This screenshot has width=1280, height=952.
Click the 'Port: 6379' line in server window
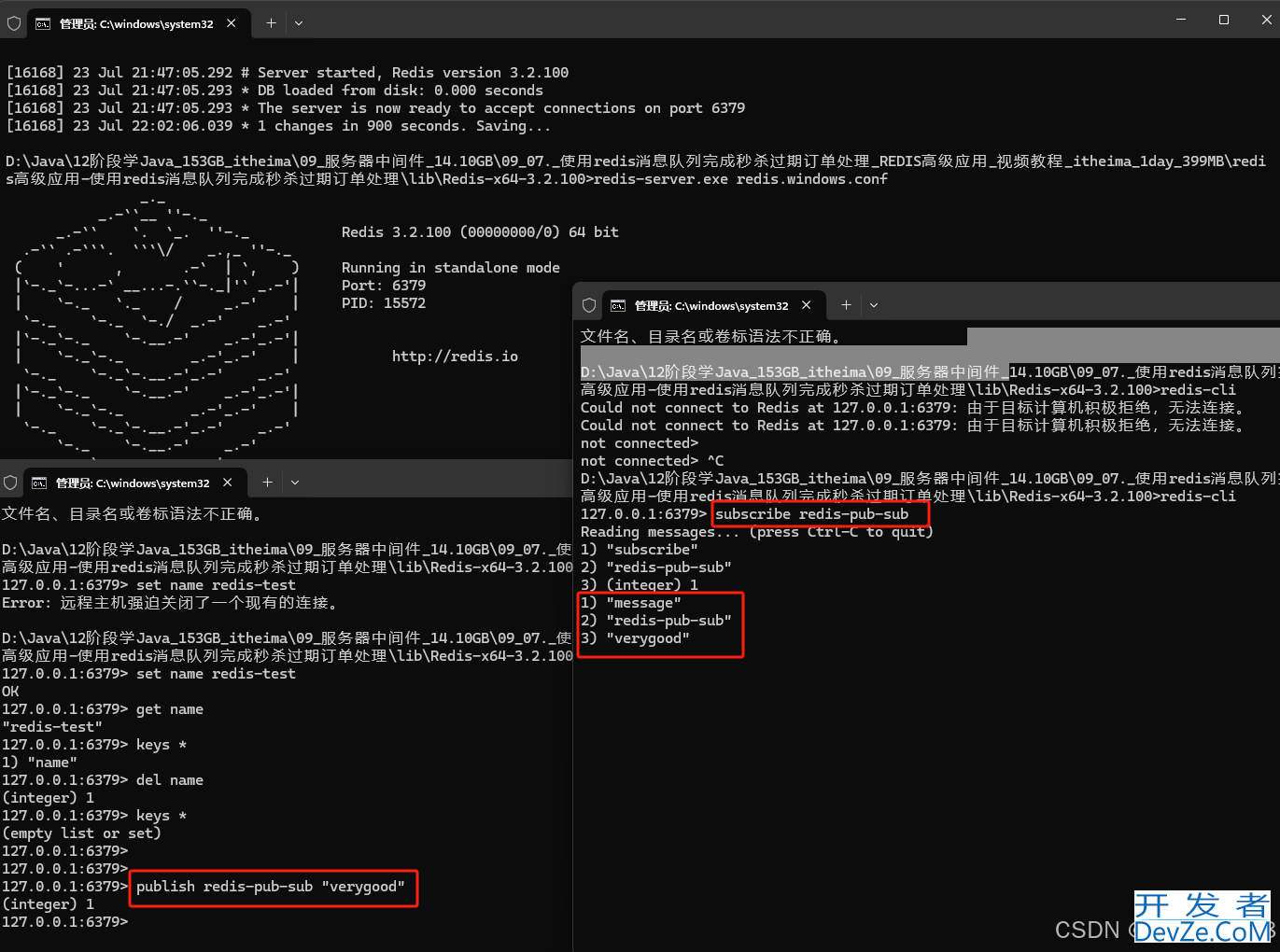(x=384, y=285)
